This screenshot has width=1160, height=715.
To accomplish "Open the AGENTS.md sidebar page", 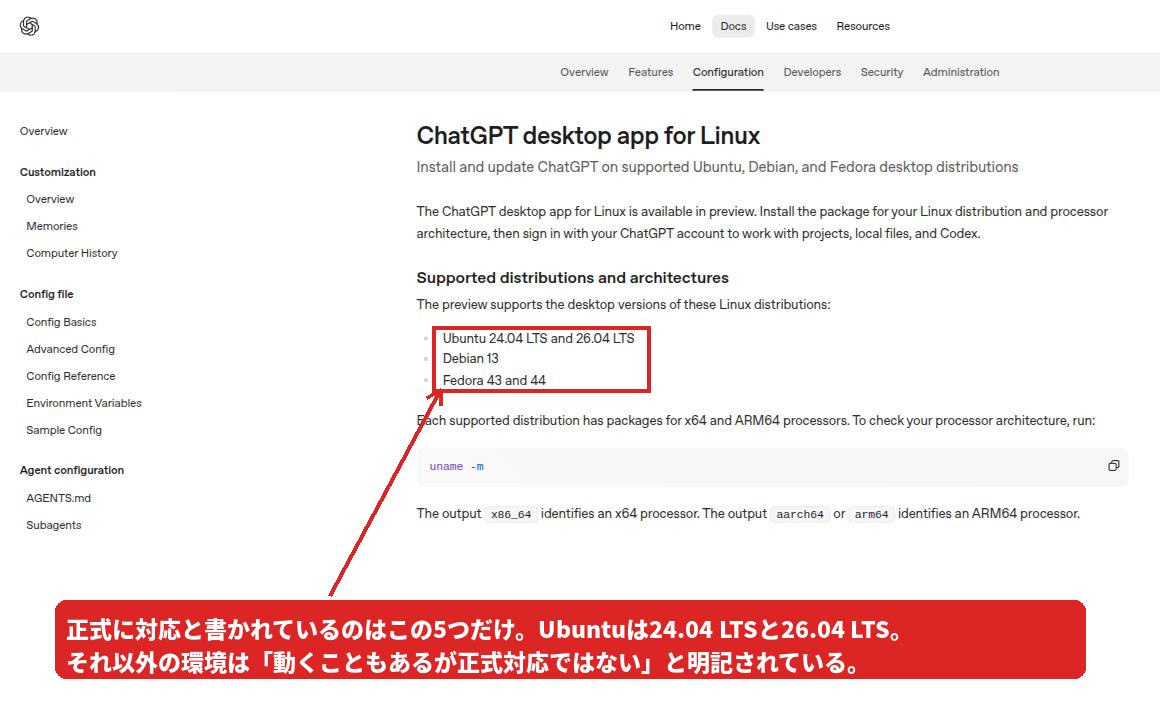I will 58,498.
